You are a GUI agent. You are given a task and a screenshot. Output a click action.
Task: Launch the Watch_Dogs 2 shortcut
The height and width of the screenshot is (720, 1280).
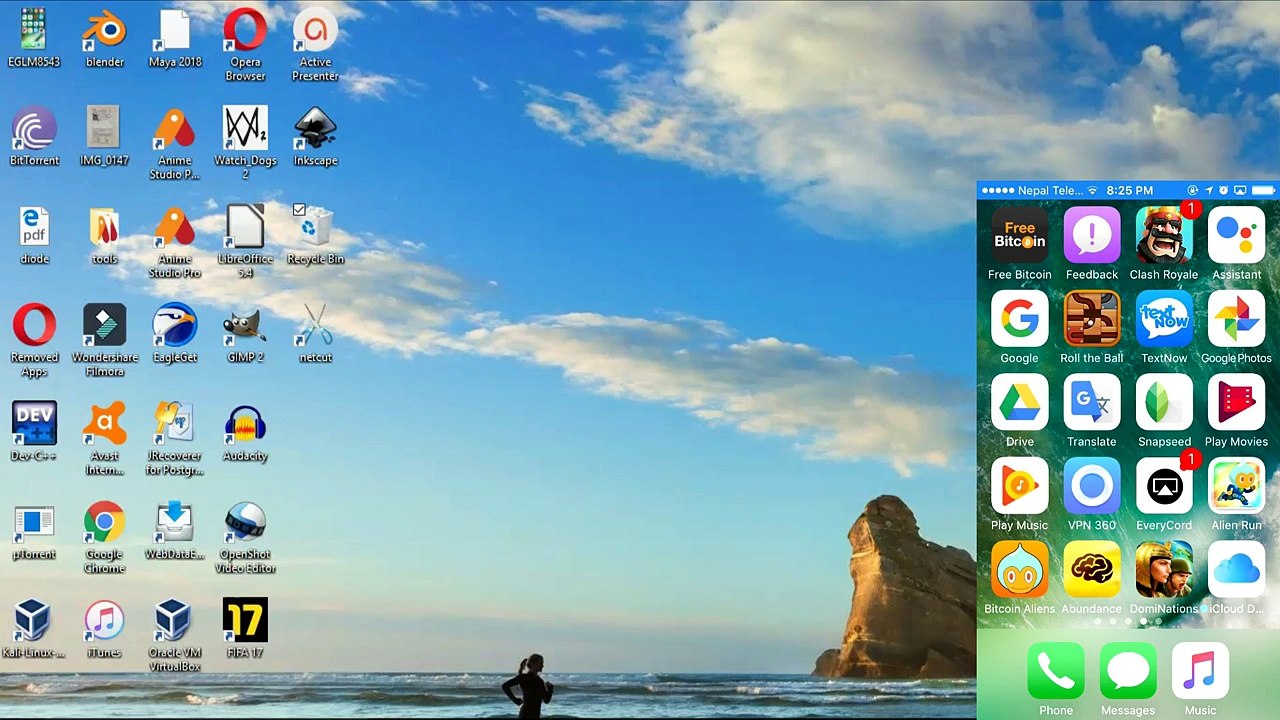(x=245, y=129)
